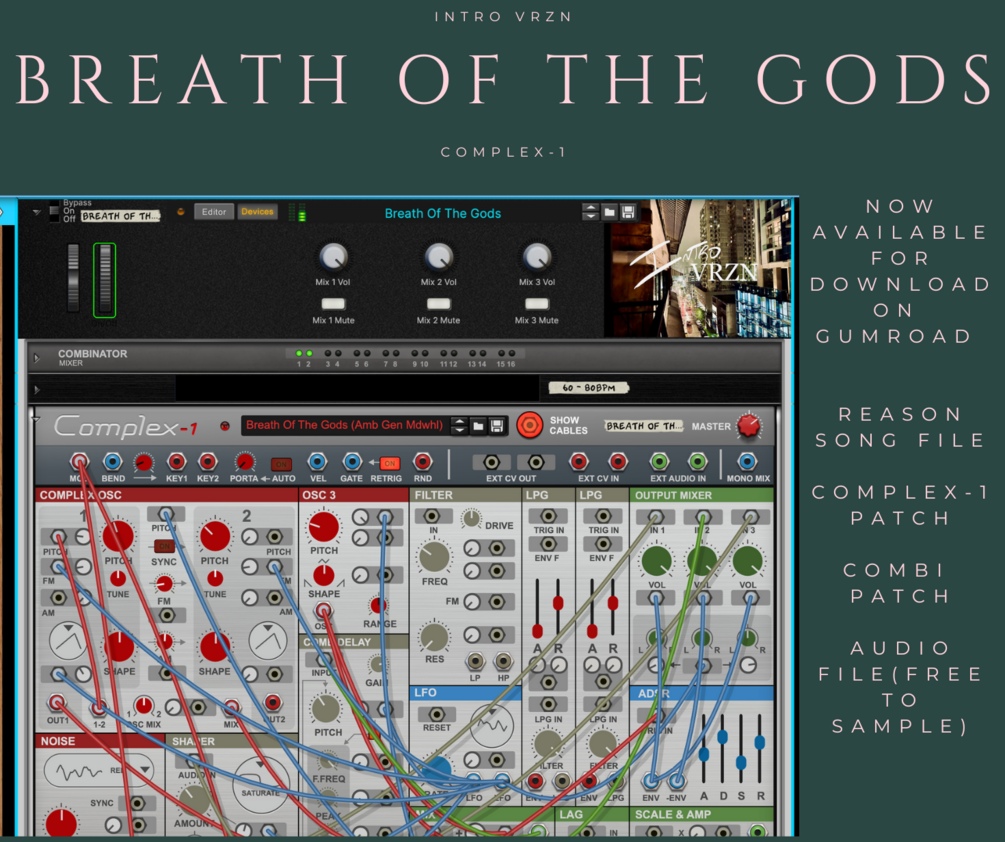Click the first EXT CV OUT jack

[492, 461]
